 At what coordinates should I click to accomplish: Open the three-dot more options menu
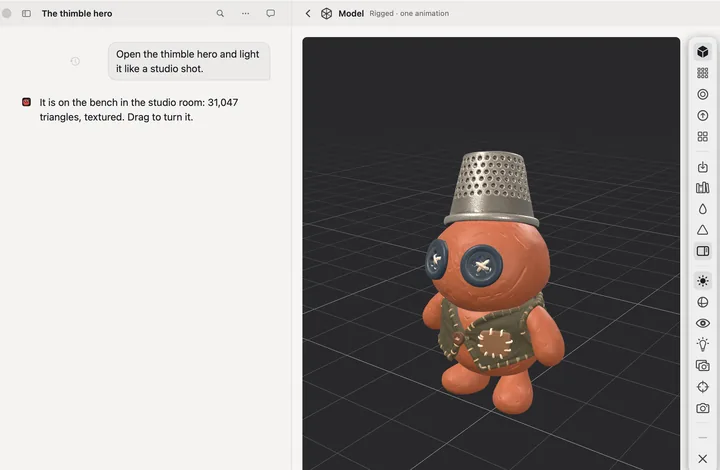(246, 13)
